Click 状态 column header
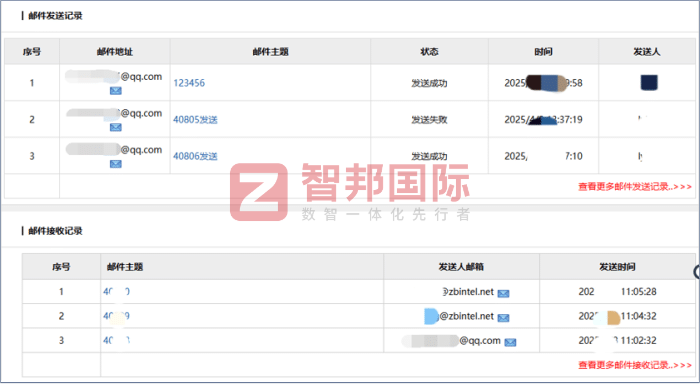 pyautogui.click(x=429, y=52)
